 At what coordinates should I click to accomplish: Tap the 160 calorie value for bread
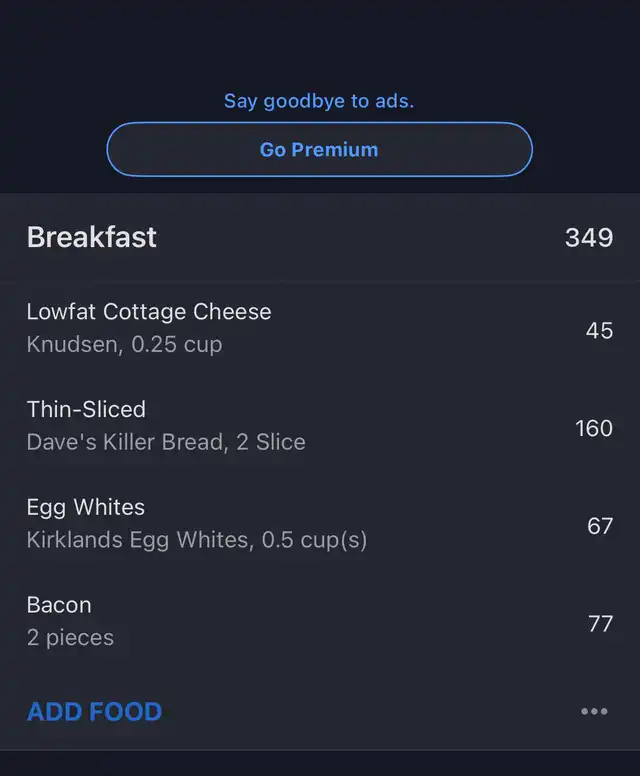coord(594,428)
